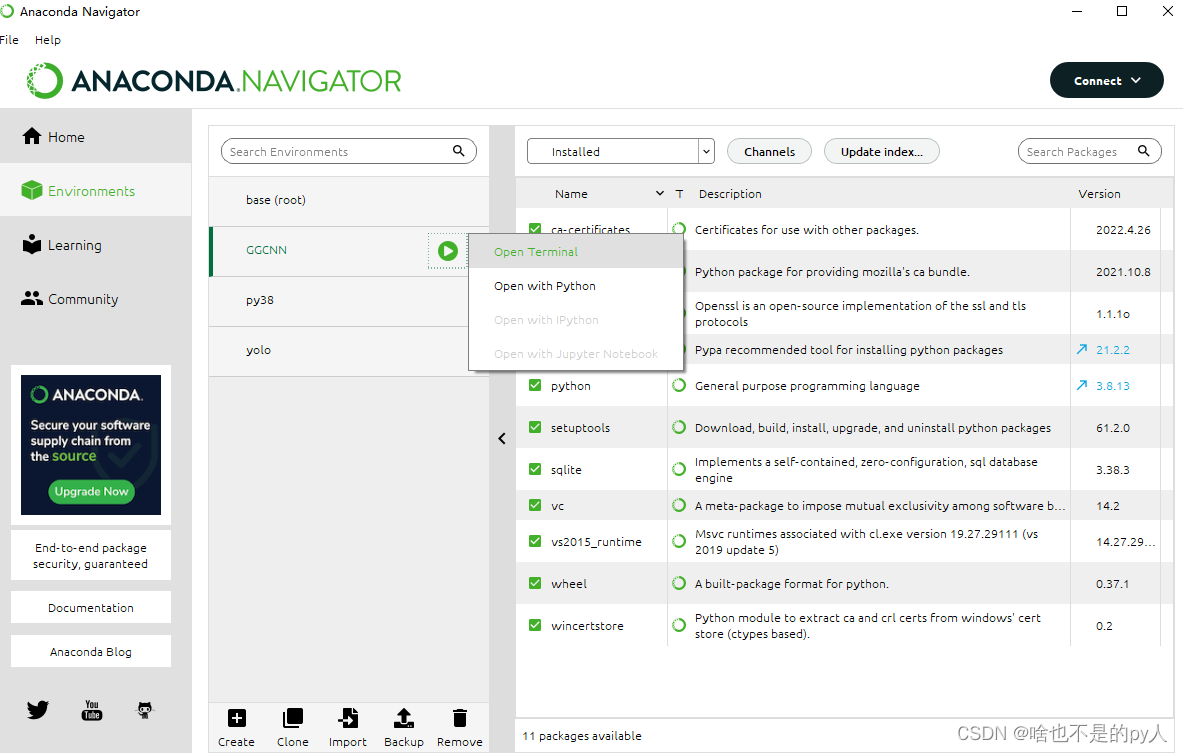
Task: Click the python package type icon
Action: click(x=679, y=386)
